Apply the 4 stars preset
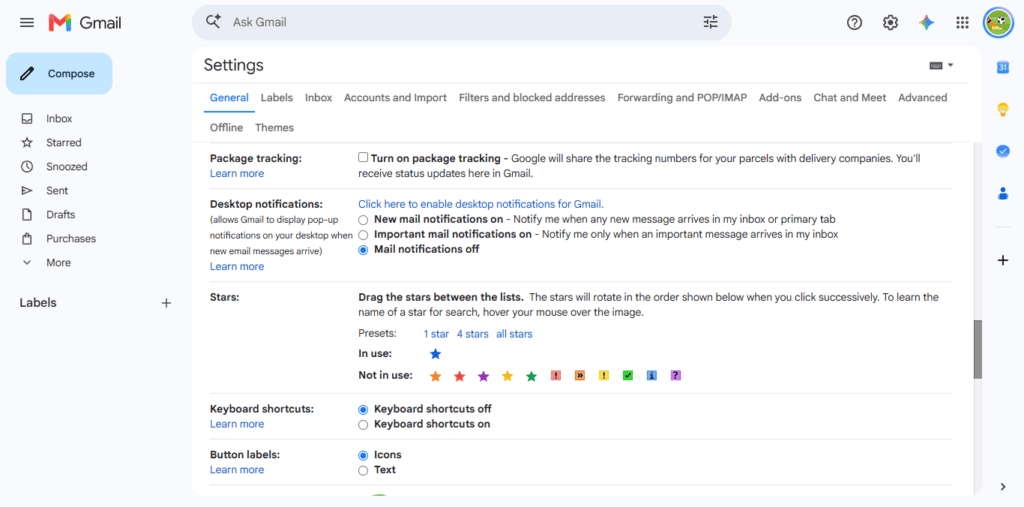The width and height of the screenshot is (1024, 507). (x=473, y=334)
